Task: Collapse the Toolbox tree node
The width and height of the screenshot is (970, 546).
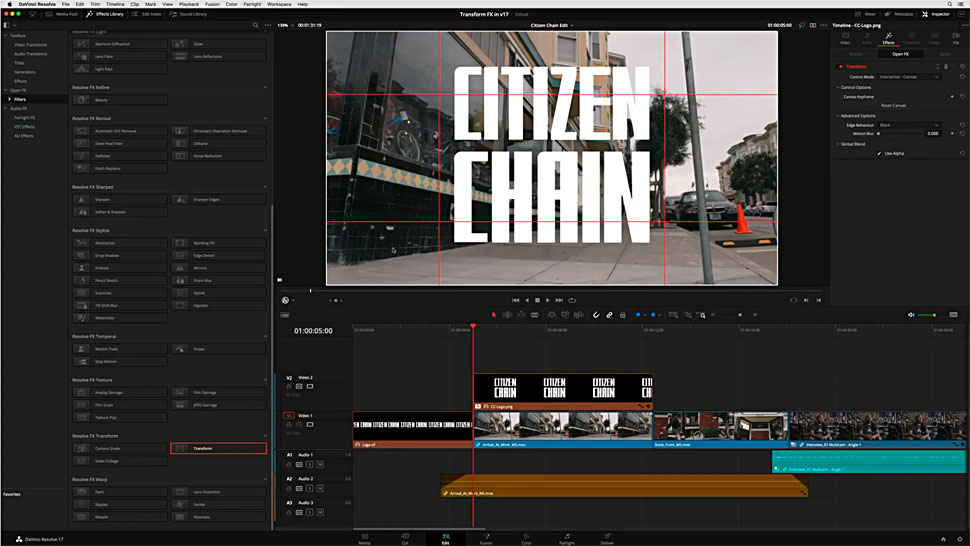Action: point(6,36)
